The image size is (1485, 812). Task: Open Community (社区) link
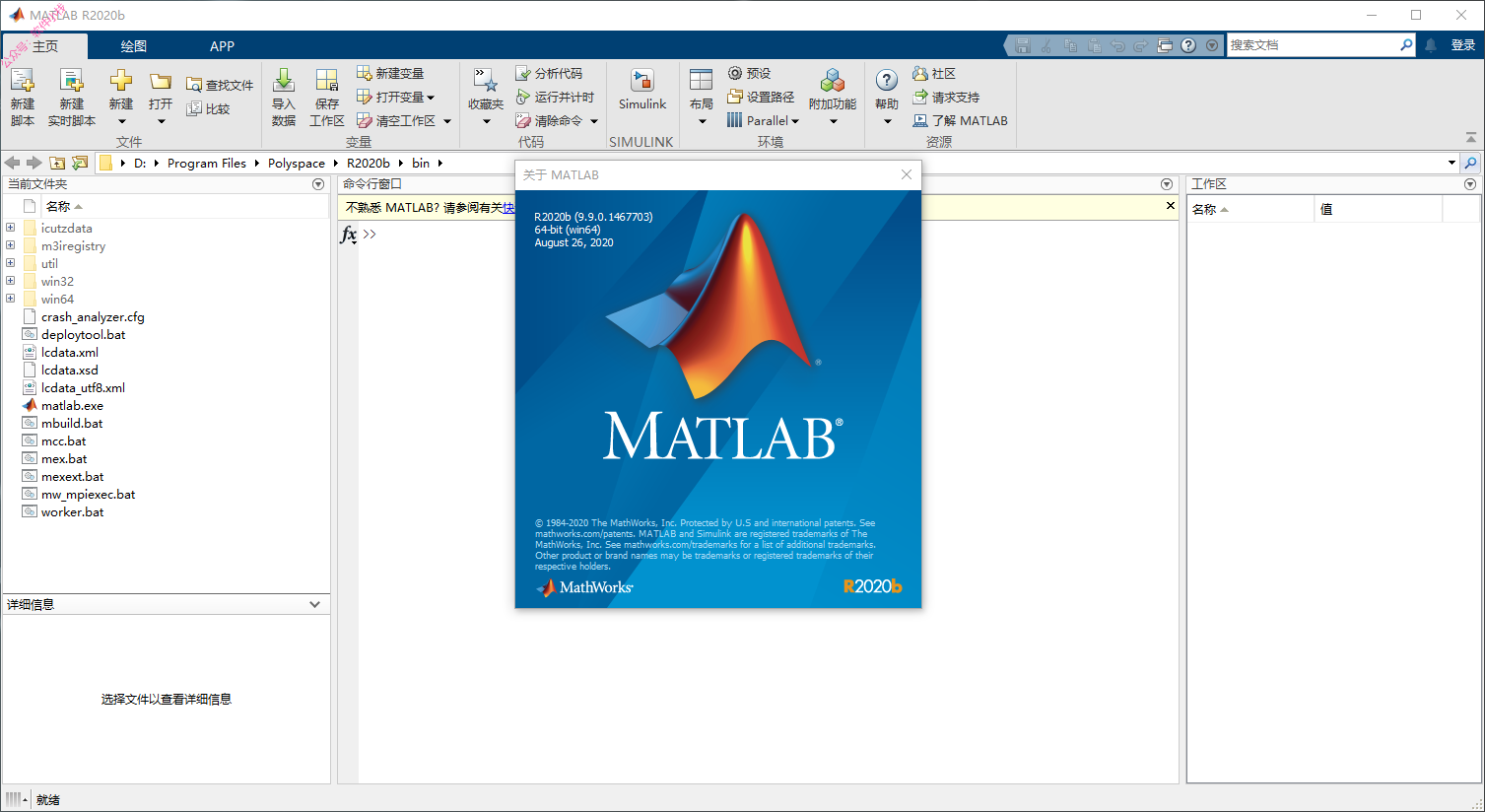pyautogui.click(x=934, y=74)
